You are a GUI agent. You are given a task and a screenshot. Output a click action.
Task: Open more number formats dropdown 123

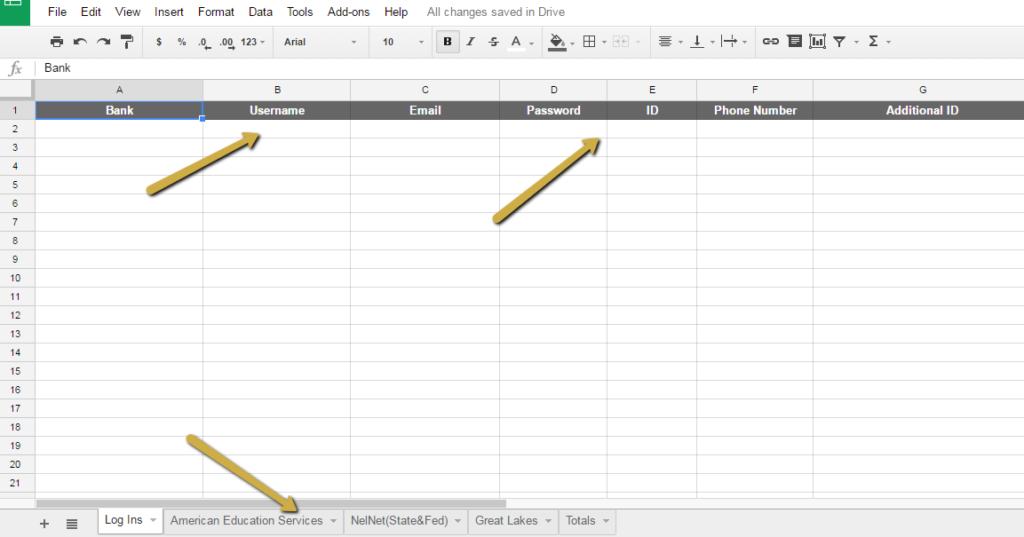tap(253, 42)
